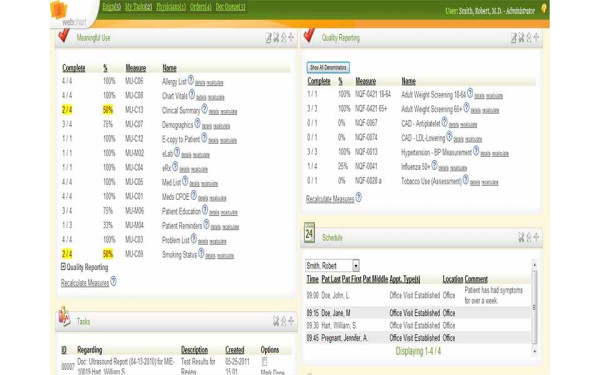600x375 pixels.
Task: Sort Meaningful Use by Complete column
Action: (x=74, y=68)
